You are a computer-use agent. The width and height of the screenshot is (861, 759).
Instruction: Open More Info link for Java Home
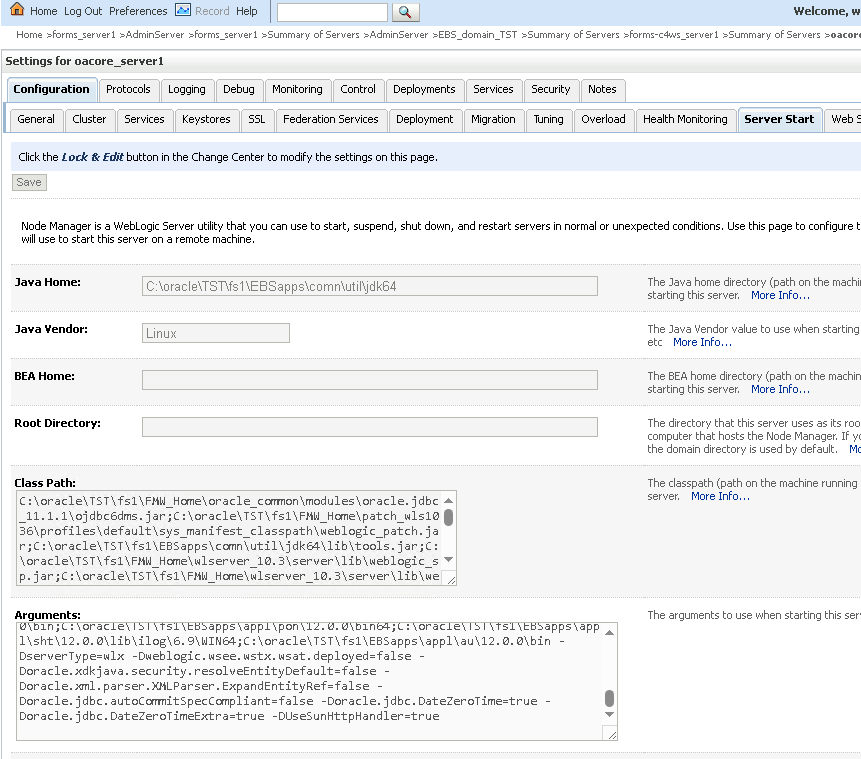(780, 295)
